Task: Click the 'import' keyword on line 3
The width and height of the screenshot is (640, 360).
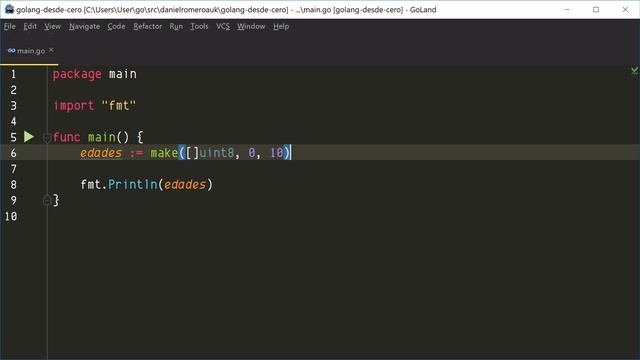Action: pyautogui.click(x=74, y=106)
